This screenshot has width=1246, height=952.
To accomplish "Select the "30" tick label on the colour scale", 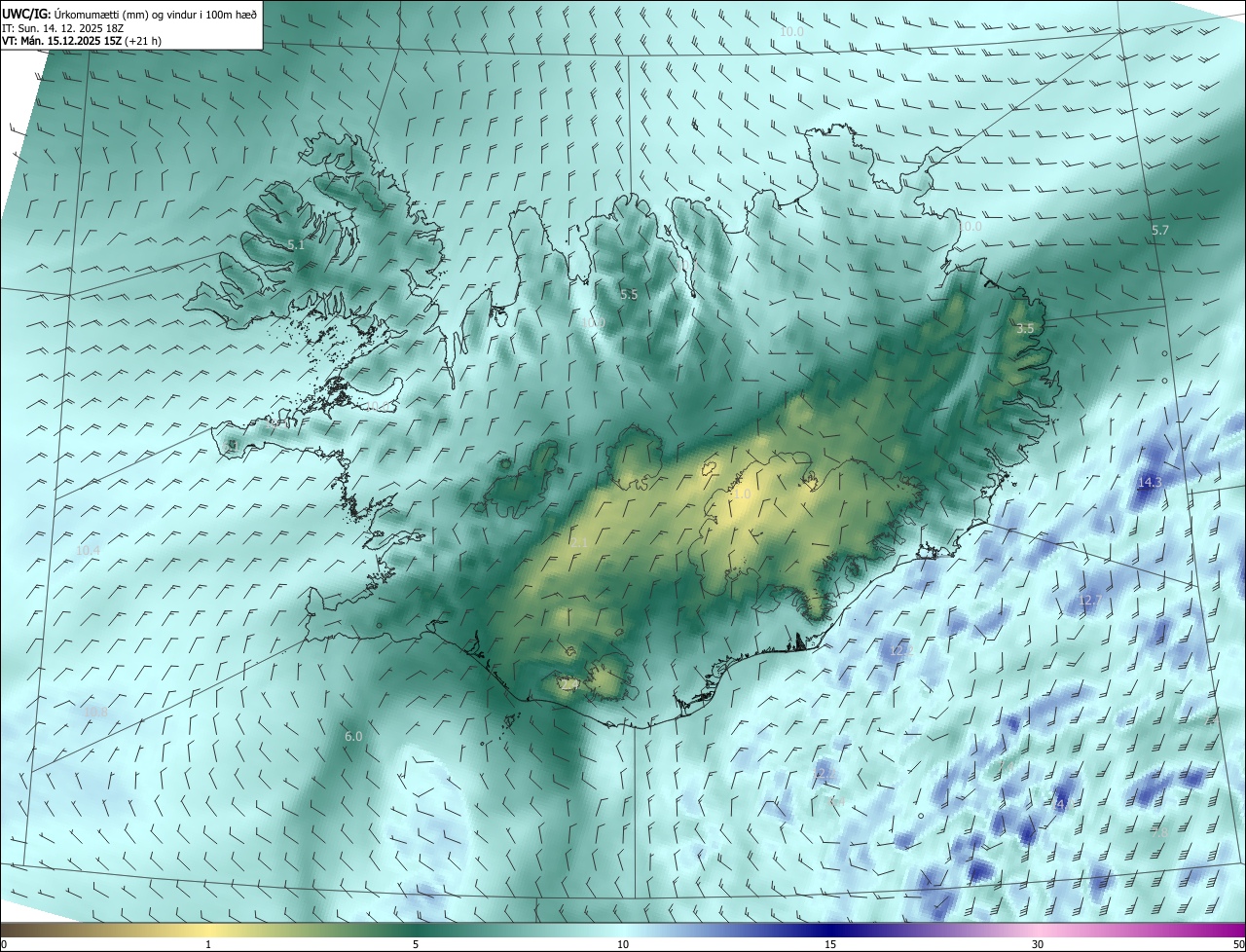I will pyautogui.click(x=1038, y=945).
